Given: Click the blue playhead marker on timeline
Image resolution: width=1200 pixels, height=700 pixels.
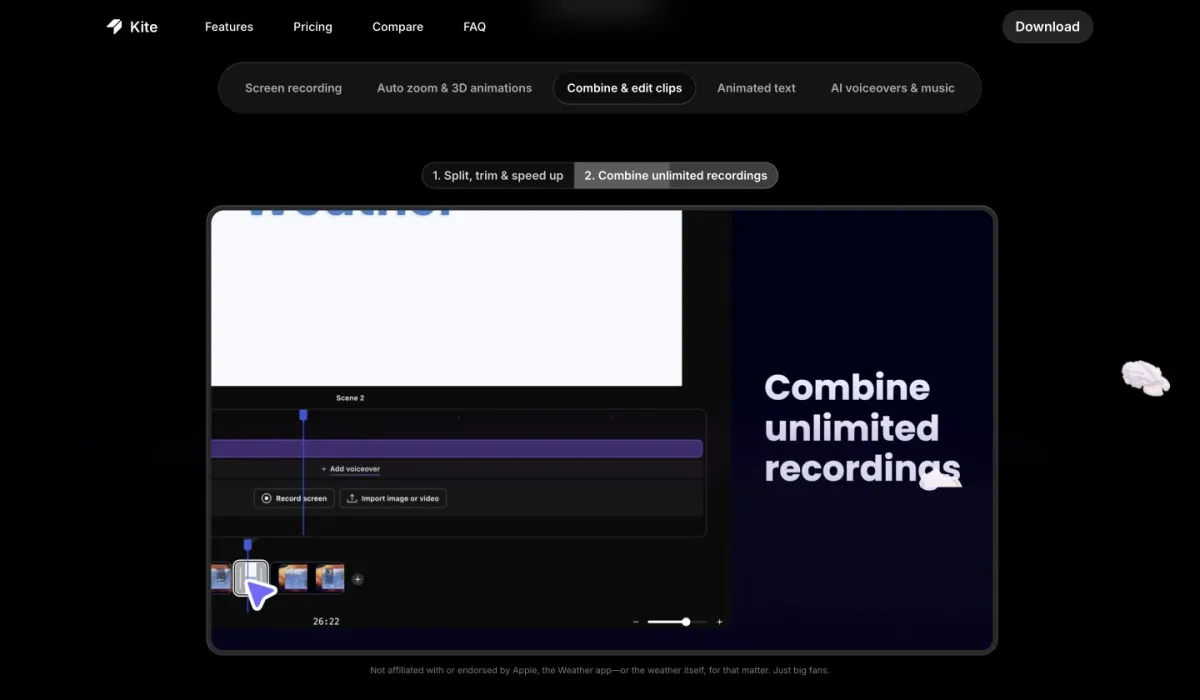Looking at the screenshot, I should 303,414.
